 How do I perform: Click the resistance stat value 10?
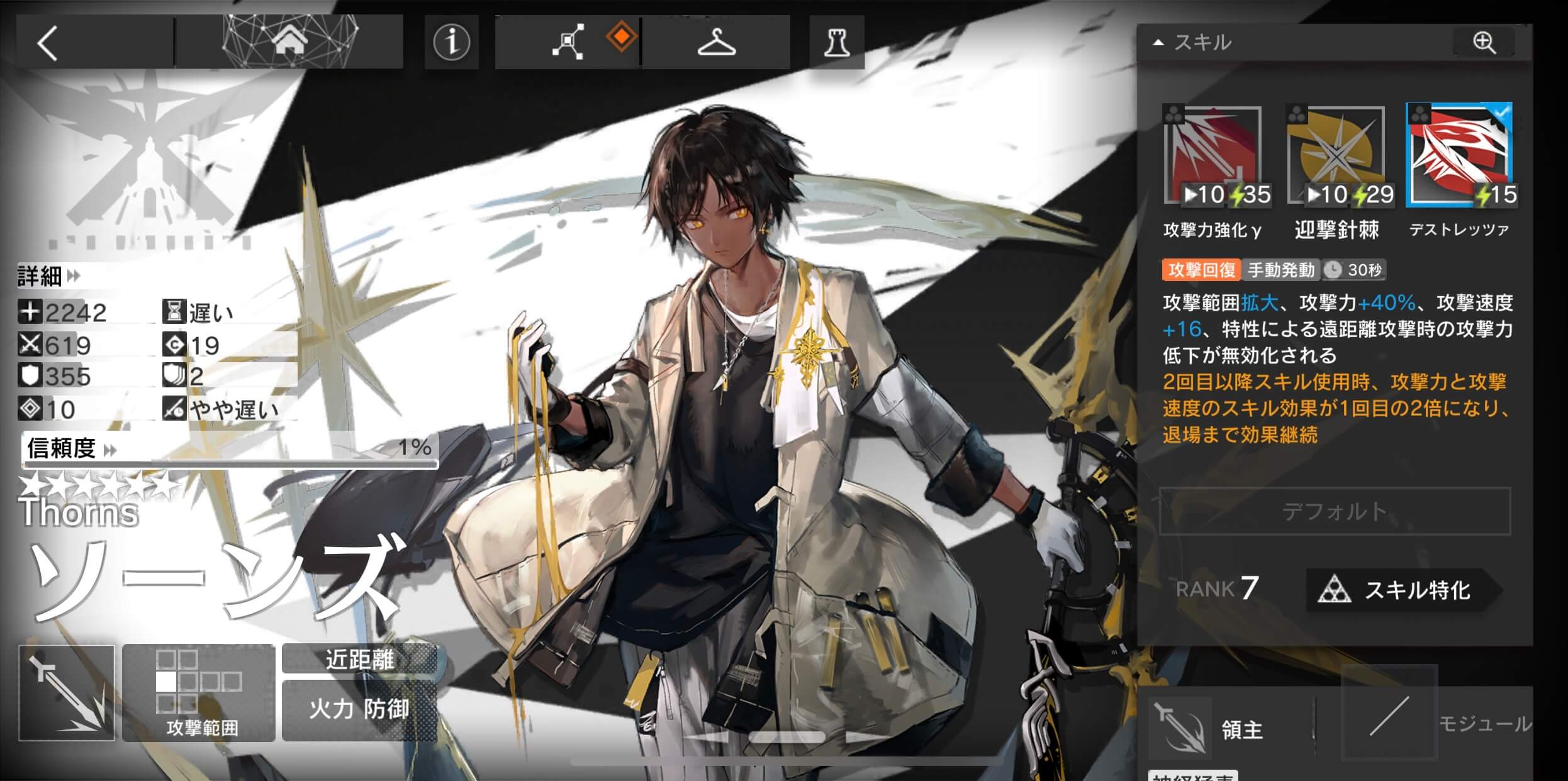[60, 409]
